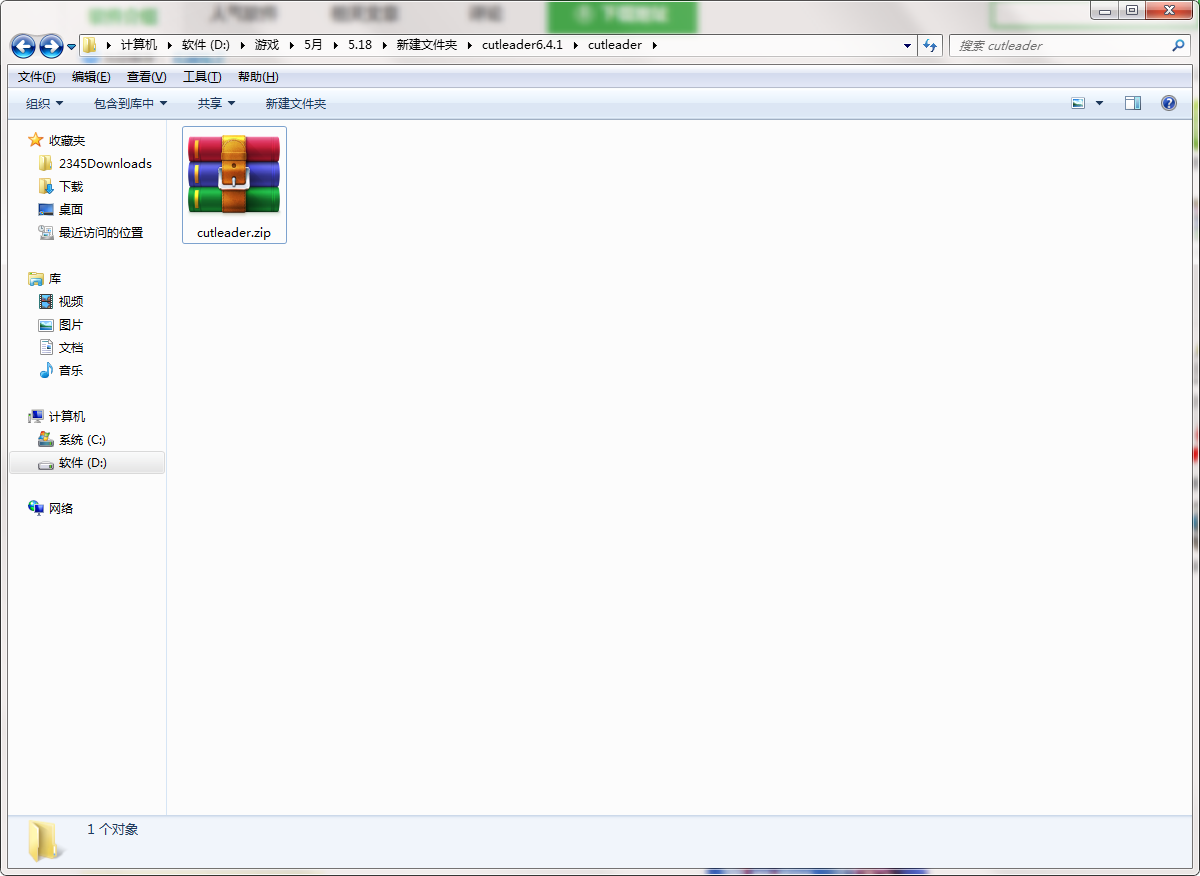Open 下载 folder in favorites
Image resolution: width=1200 pixels, height=876 pixels.
coord(71,186)
